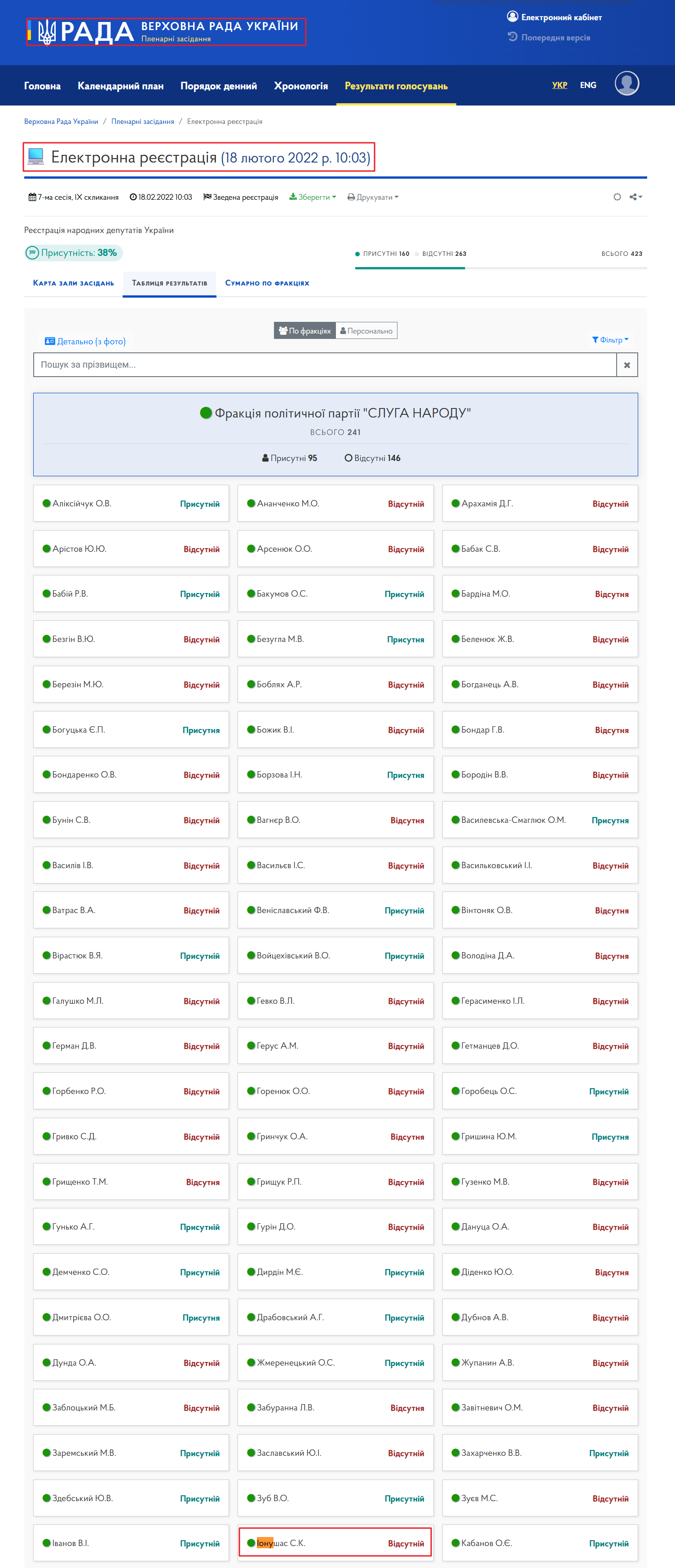Clear search with the X button

[x=627, y=365]
